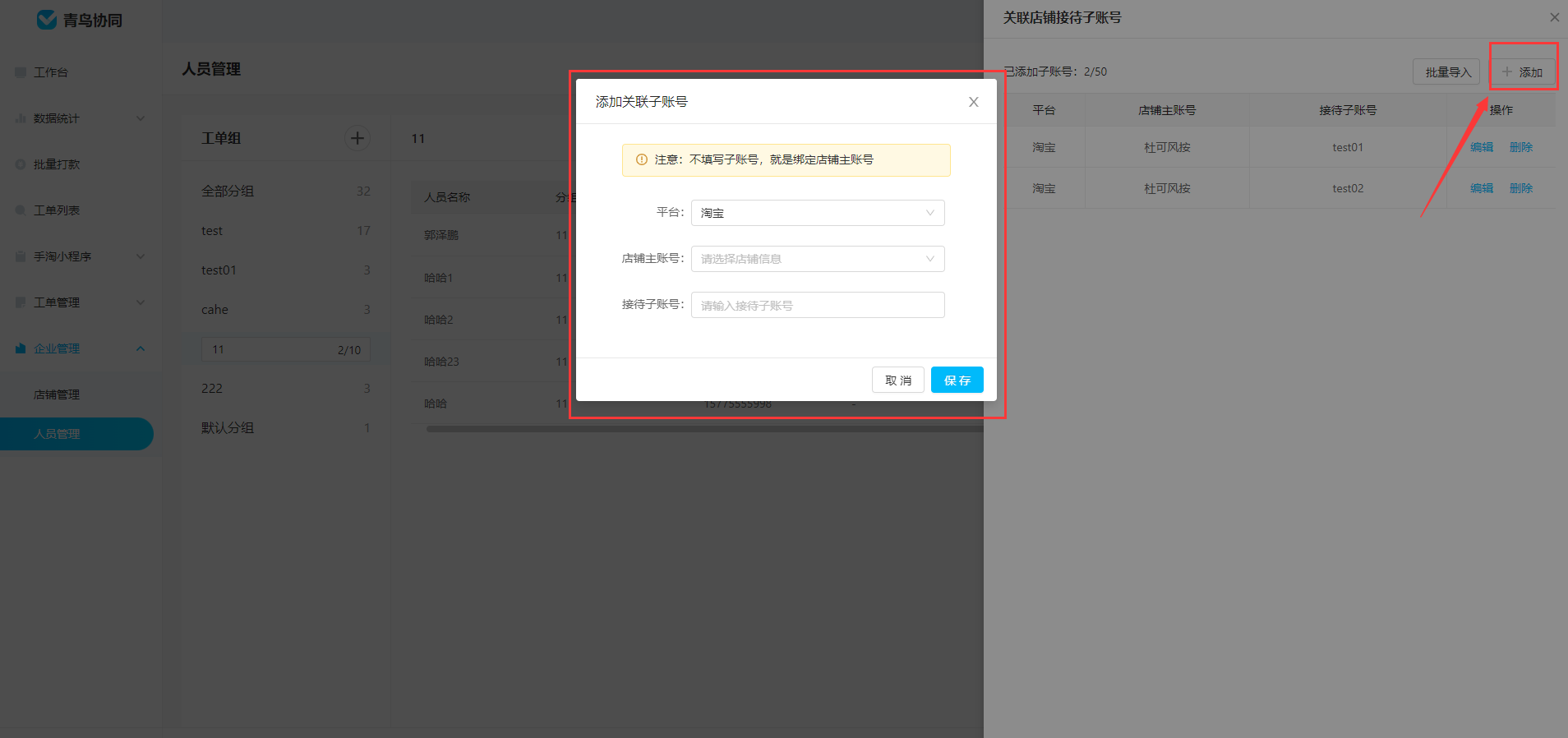The image size is (1568, 738).
Task: Click the 已添加子账号 2/50 counter
Action: pos(1056,71)
